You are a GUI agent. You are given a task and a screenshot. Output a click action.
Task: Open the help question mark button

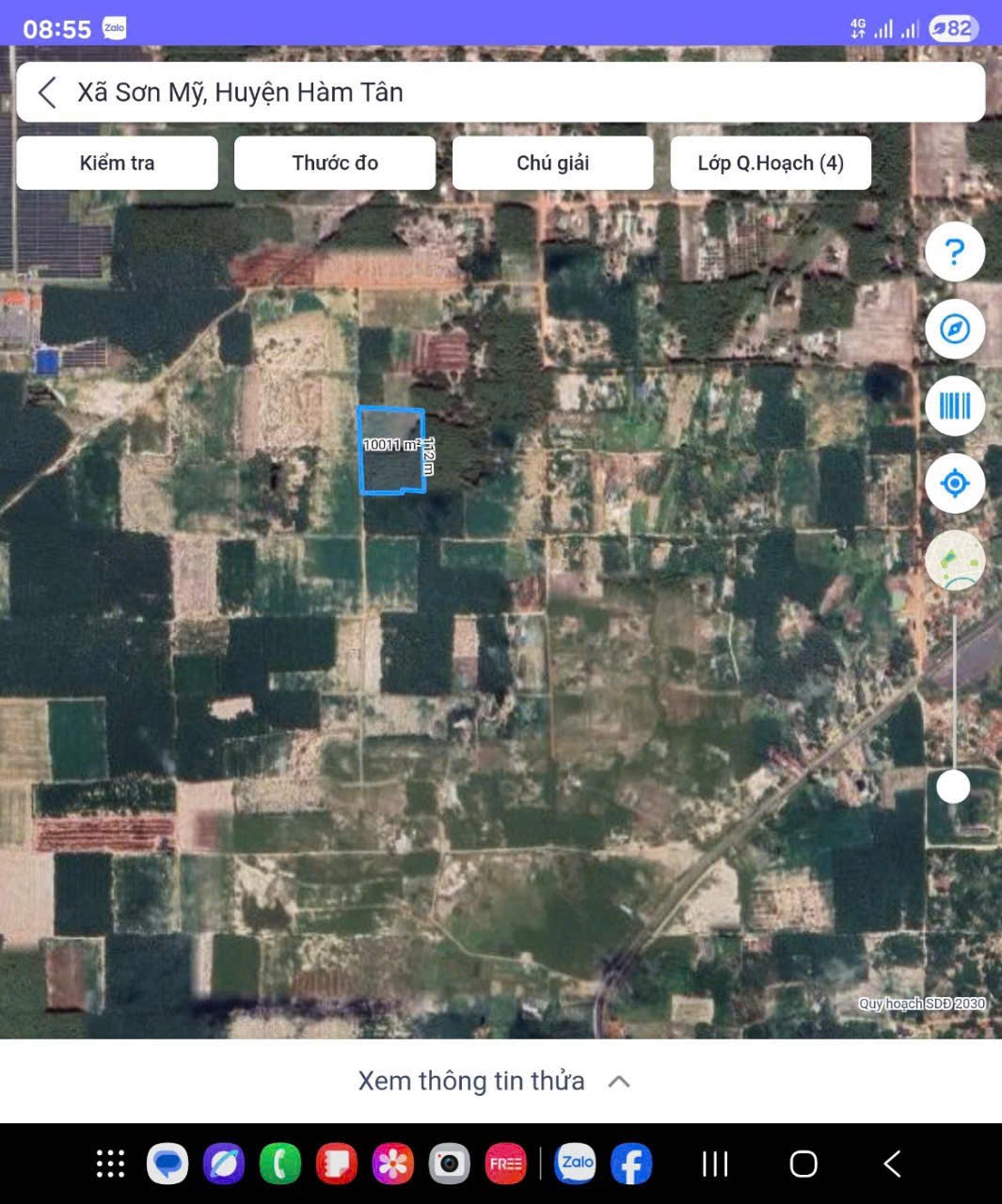point(954,252)
